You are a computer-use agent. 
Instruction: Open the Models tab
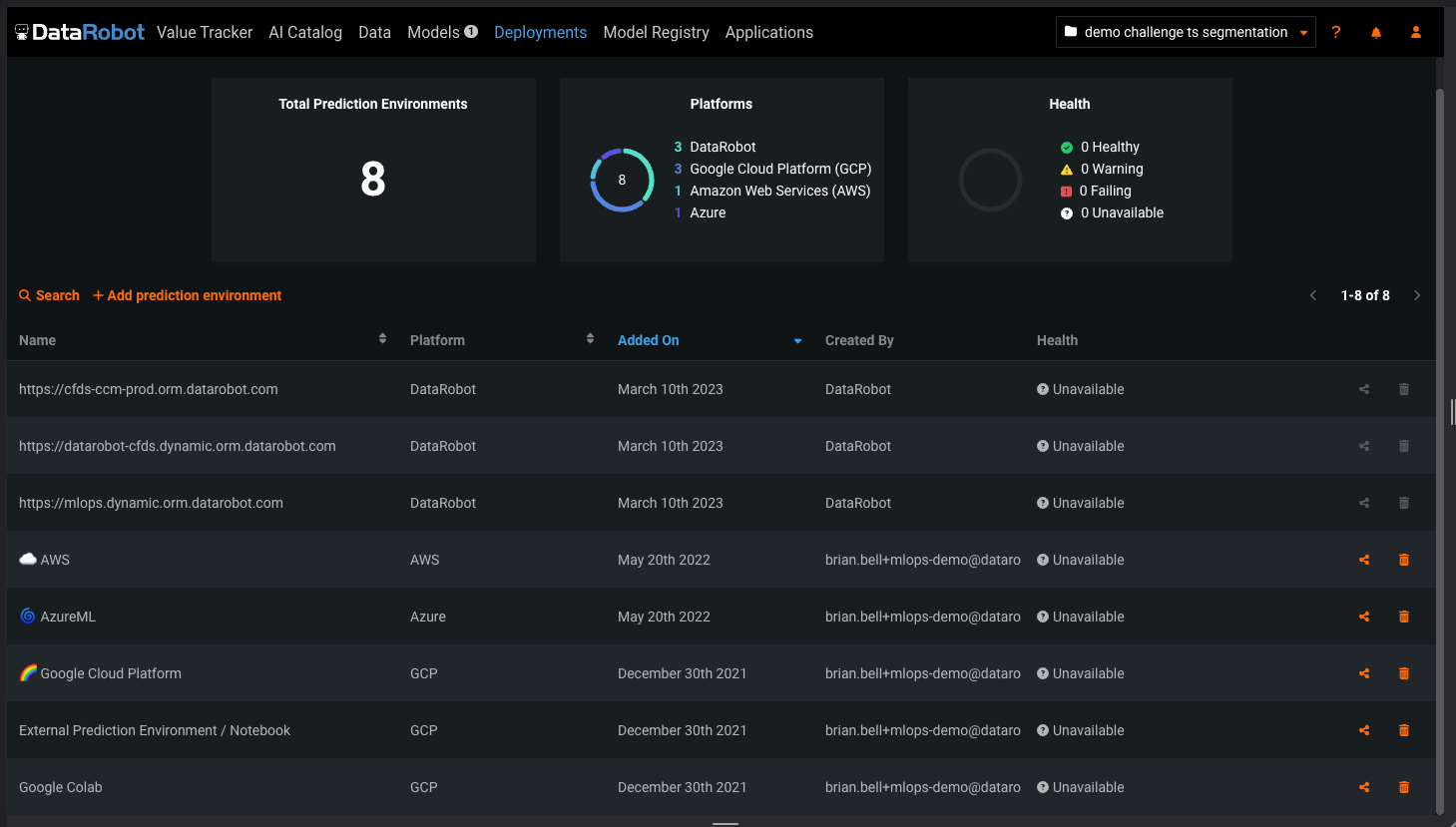[x=433, y=32]
